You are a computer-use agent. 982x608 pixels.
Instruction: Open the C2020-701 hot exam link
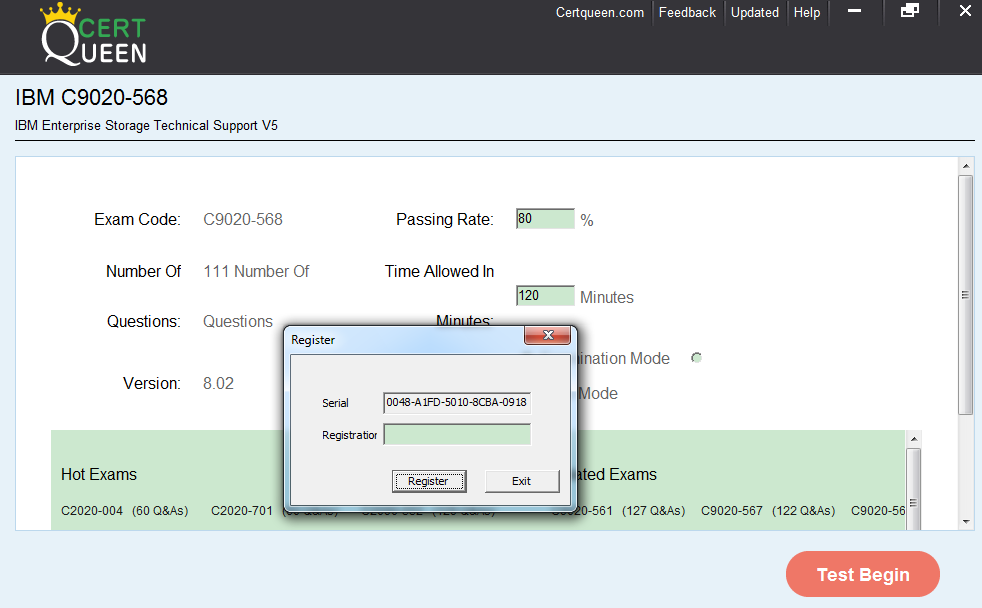[242, 511]
